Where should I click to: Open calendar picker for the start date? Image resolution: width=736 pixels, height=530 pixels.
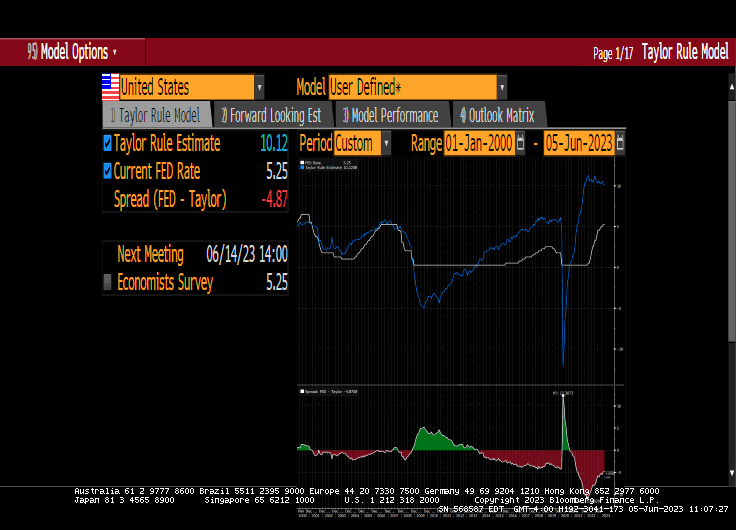[520, 144]
